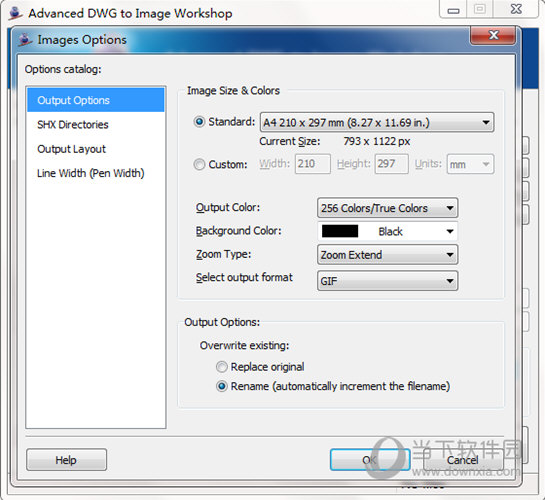Click the Overwrite existing label
Viewport: 545px width, 500px height.
[x=244, y=345]
